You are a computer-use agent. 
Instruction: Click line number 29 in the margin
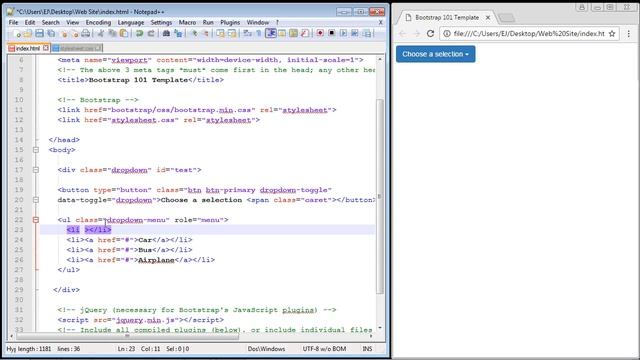click(x=19, y=290)
